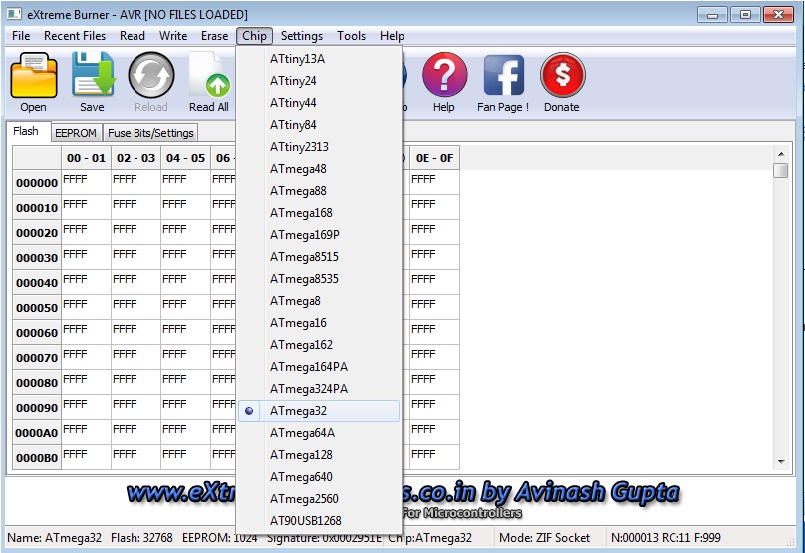Select ATtiny84 chip
Image resolution: width=805 pixels, height=553 pixels.
319,125
